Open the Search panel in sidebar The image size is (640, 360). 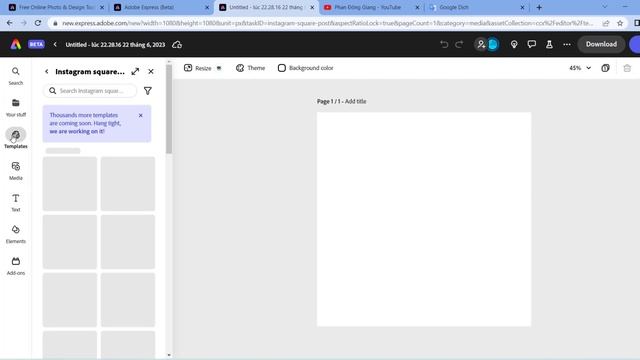coord(16,76)
